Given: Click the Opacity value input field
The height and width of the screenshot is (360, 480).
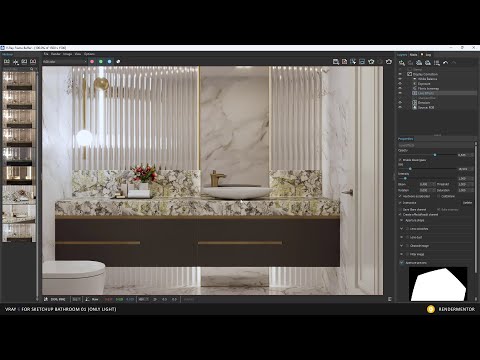Looking at the screenshot, I should (464, 155).
